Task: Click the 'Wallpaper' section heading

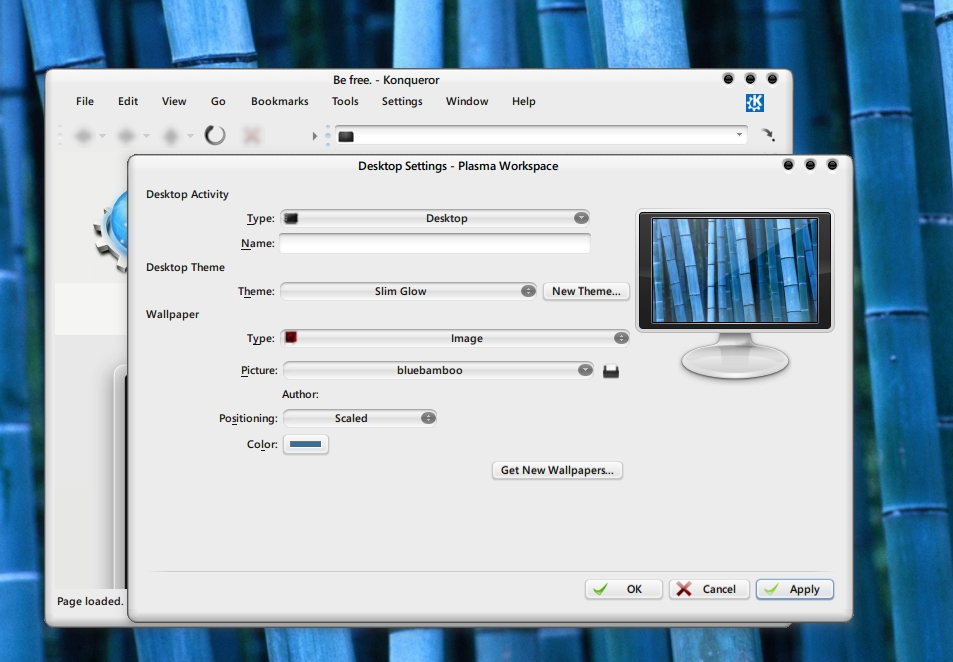Action: [x=173, y=314]
